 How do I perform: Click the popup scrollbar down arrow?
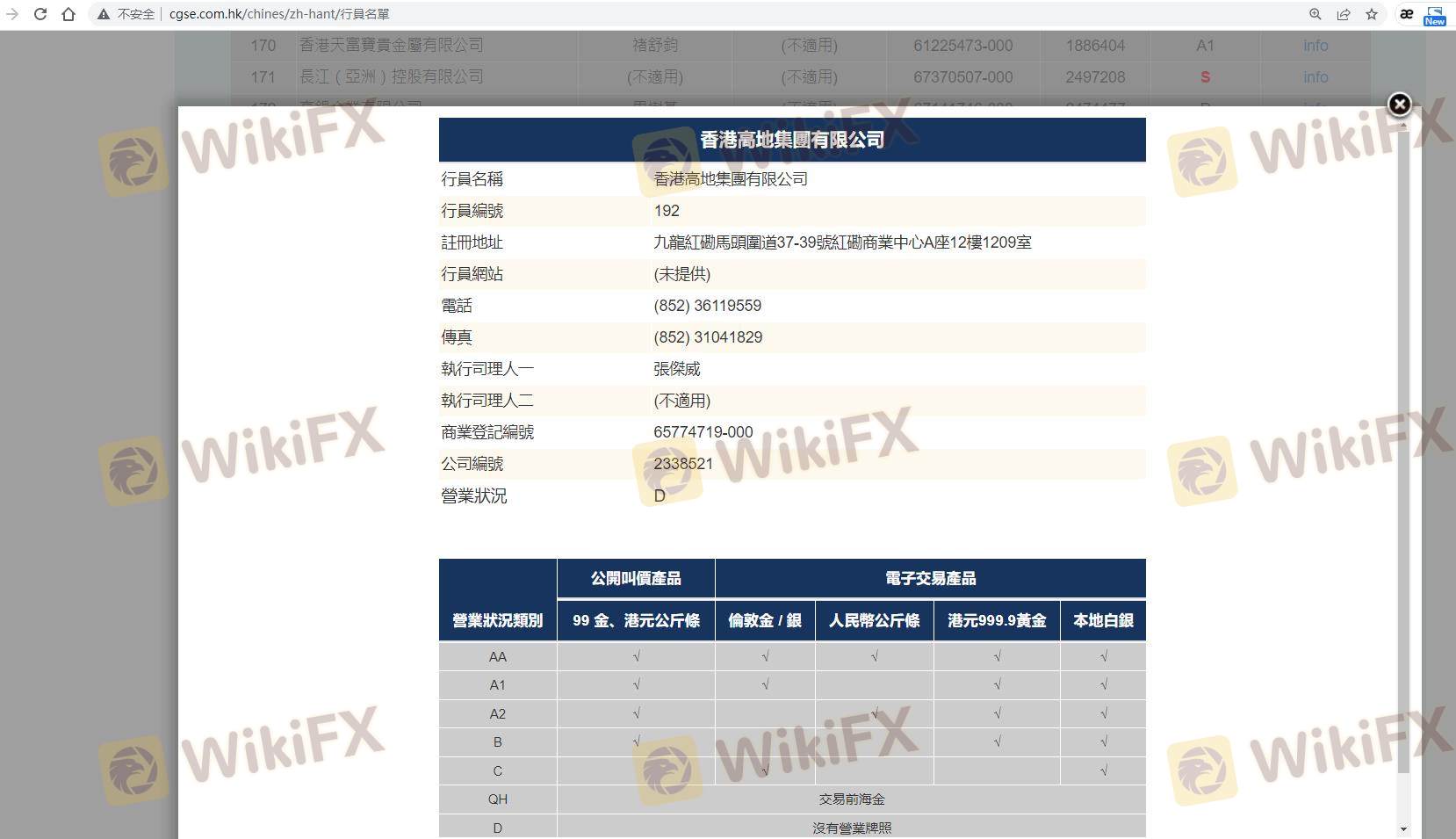1403,829
